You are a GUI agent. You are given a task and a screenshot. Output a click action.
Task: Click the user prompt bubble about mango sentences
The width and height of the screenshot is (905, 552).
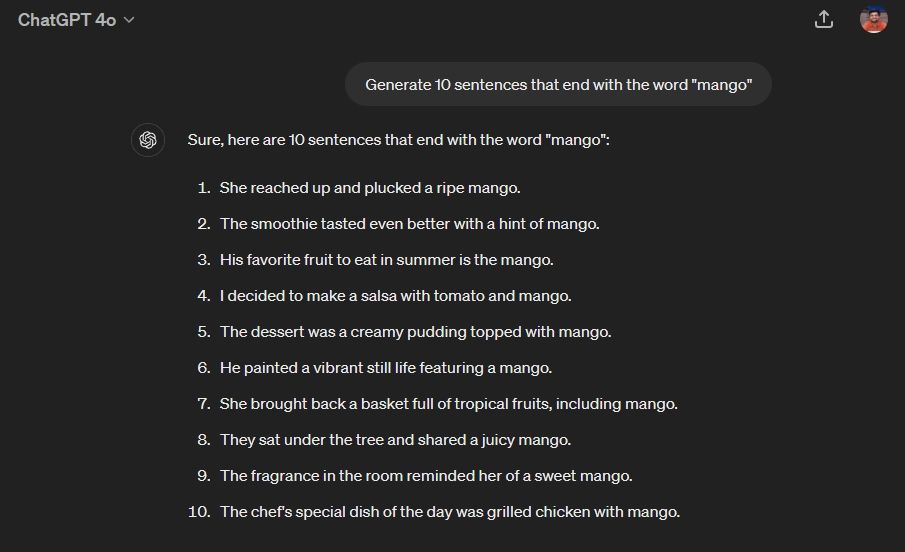(558, 84)
